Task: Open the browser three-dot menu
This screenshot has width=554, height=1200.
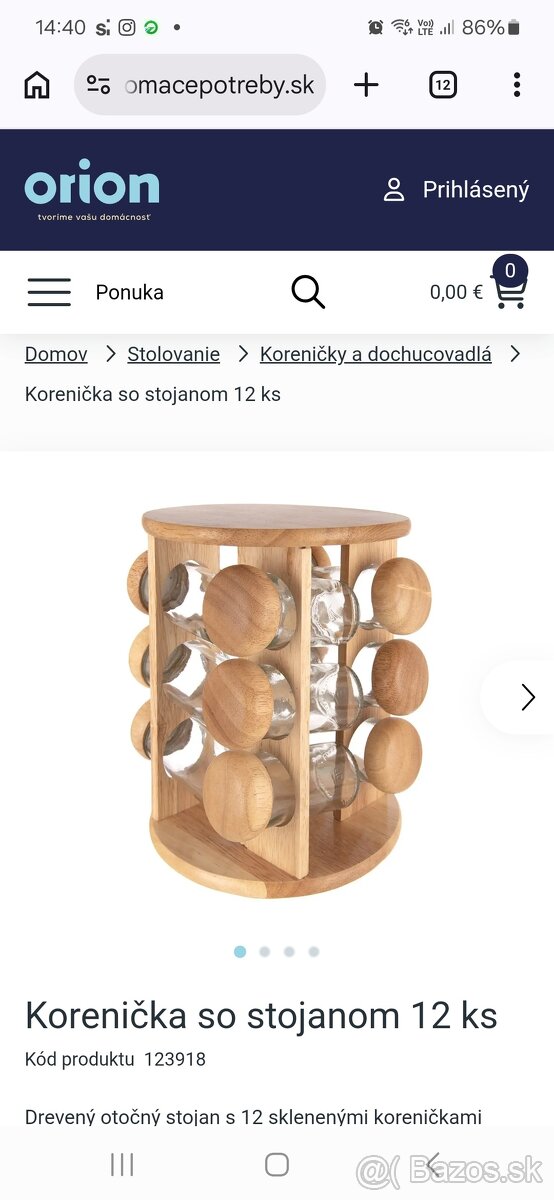Action: coord(517,85)
